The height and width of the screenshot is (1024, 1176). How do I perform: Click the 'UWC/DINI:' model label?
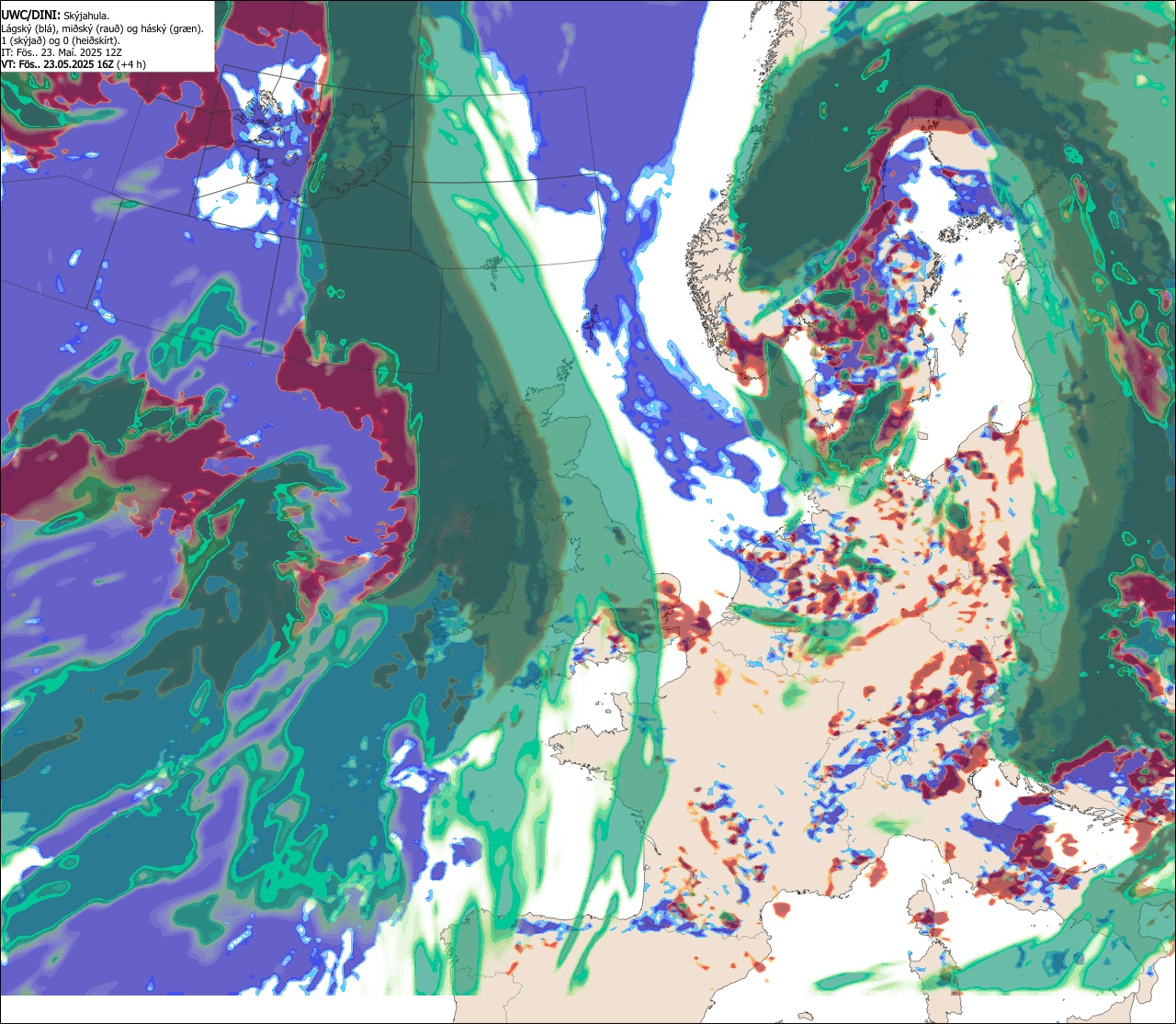[31, 16]
